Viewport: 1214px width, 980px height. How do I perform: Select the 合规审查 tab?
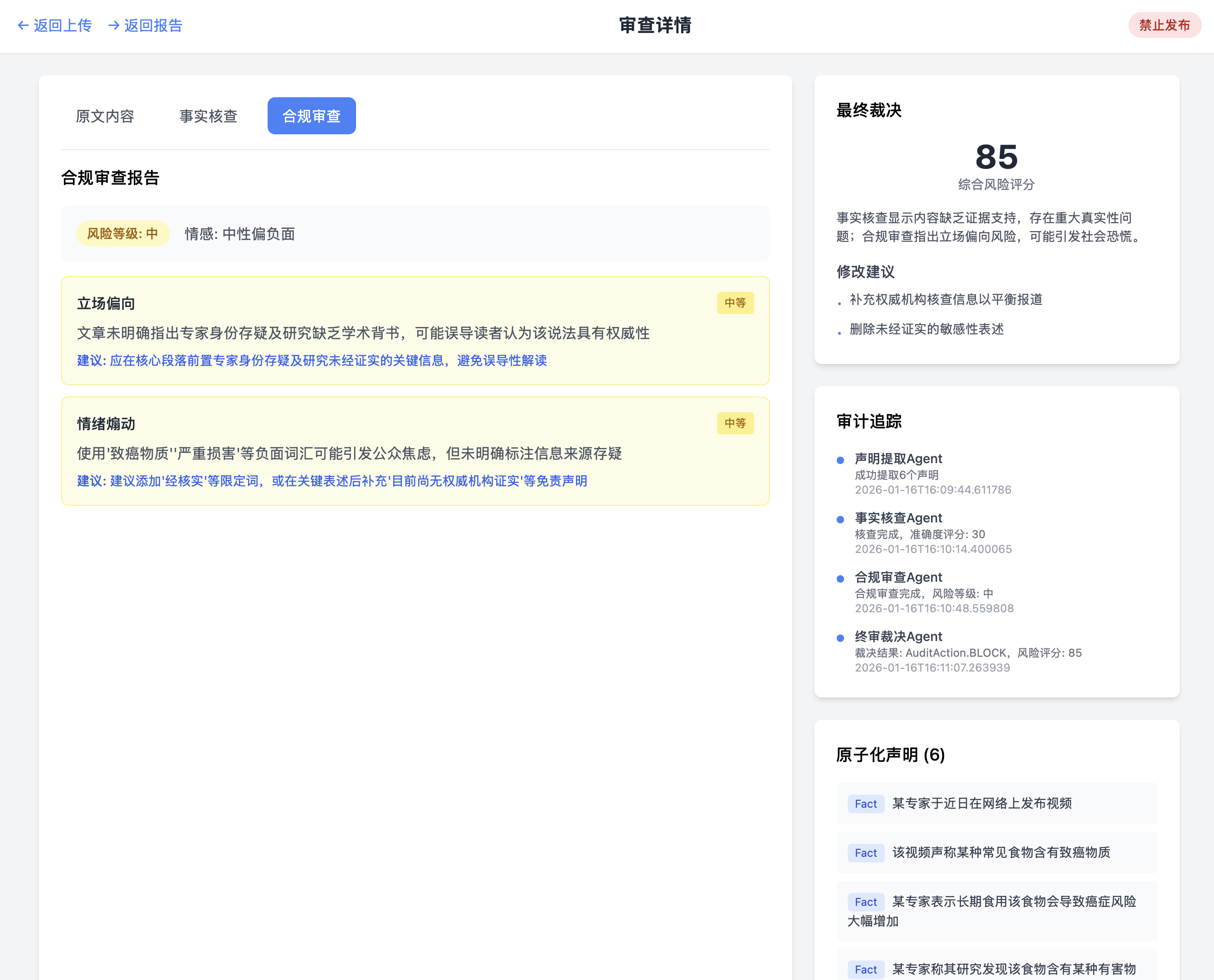click(312, 116)
